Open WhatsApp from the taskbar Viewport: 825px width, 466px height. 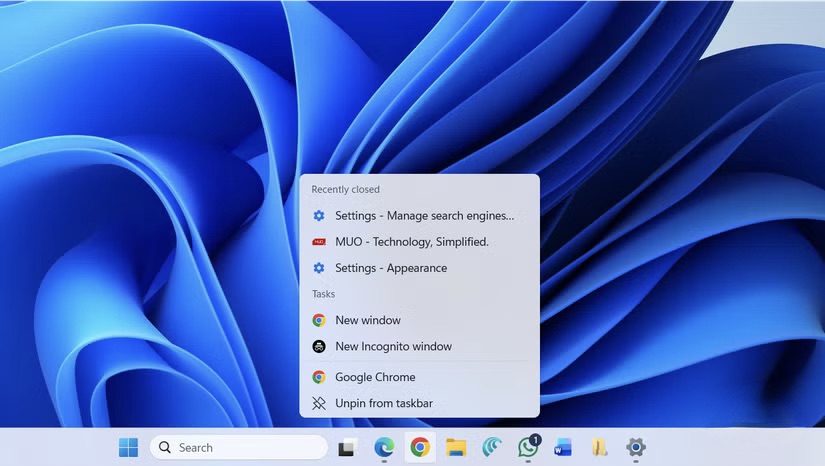(528, 447)
